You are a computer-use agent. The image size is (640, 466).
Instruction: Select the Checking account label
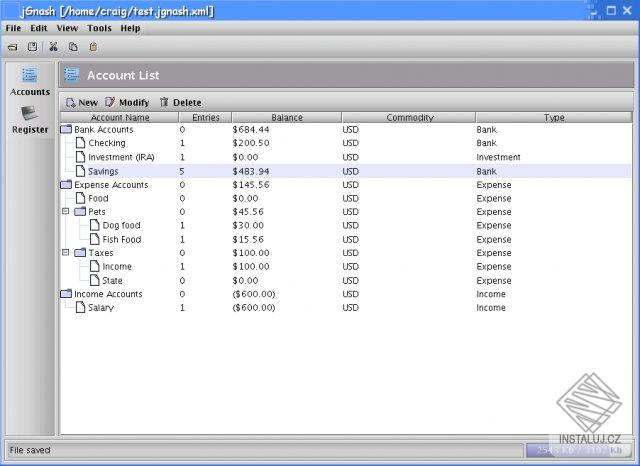pos(107,143)
